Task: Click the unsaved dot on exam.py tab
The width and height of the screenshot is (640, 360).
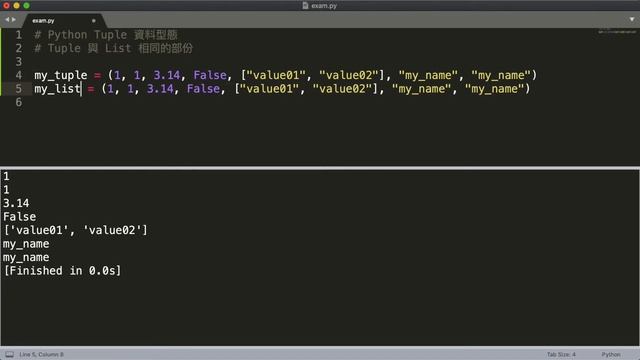Action: (x=94, y=20)
